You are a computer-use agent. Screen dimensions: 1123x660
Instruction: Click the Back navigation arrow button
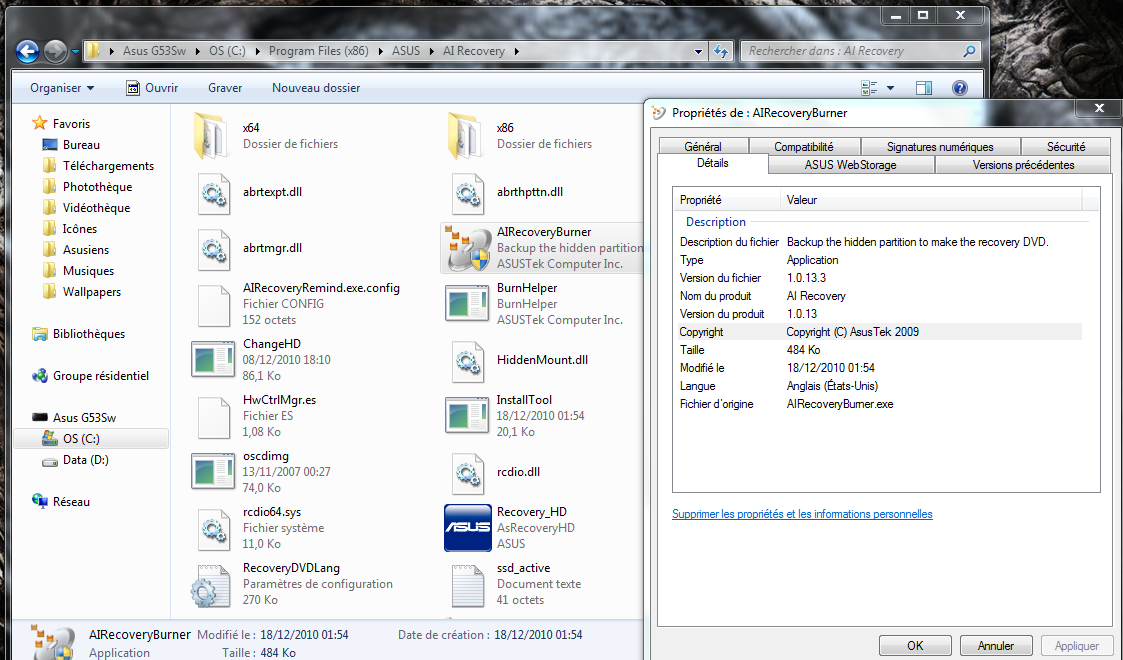pos(28,51)
